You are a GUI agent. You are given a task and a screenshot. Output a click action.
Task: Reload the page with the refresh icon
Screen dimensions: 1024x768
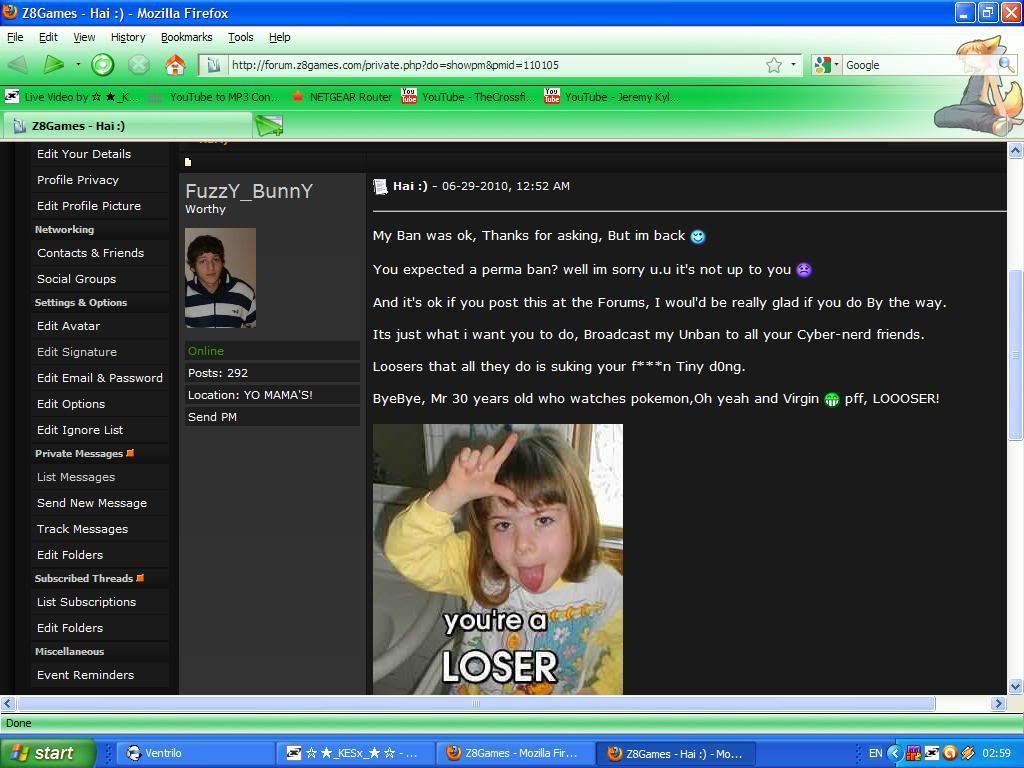point(102,65)
